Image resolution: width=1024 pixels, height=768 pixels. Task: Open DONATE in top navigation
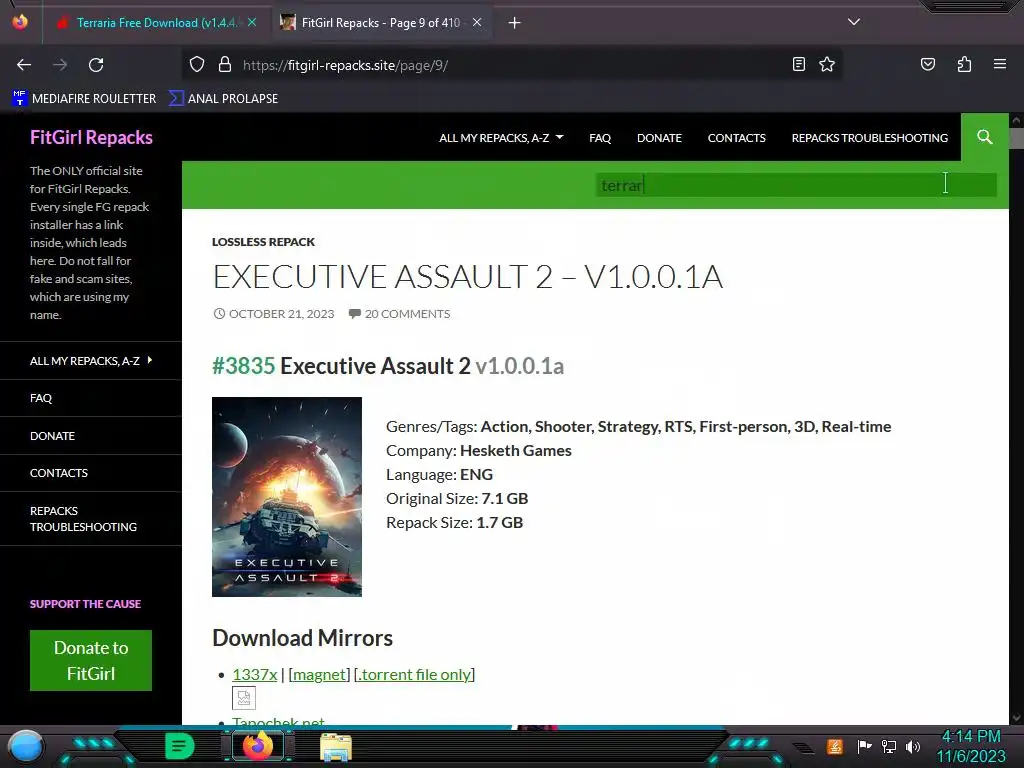click(x=659, y=138)
